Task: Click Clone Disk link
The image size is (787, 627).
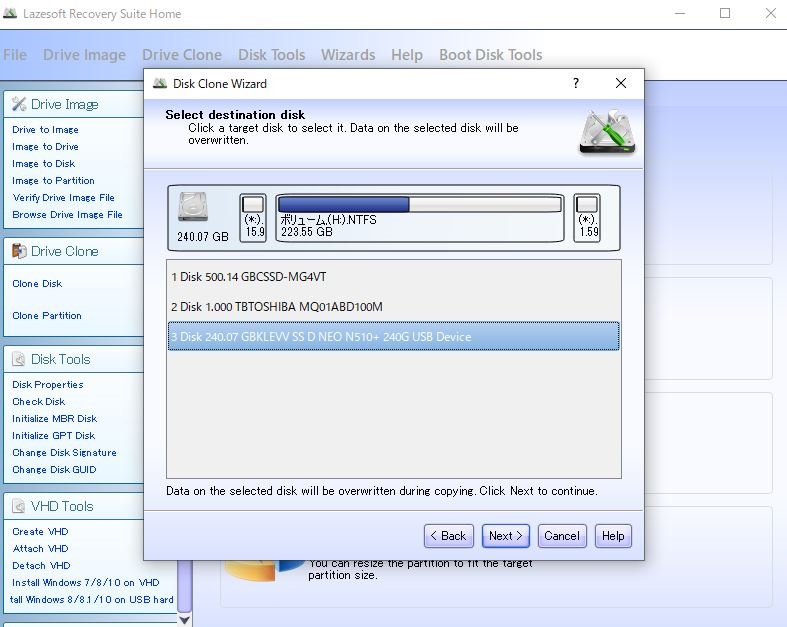Action: [37, 284]
